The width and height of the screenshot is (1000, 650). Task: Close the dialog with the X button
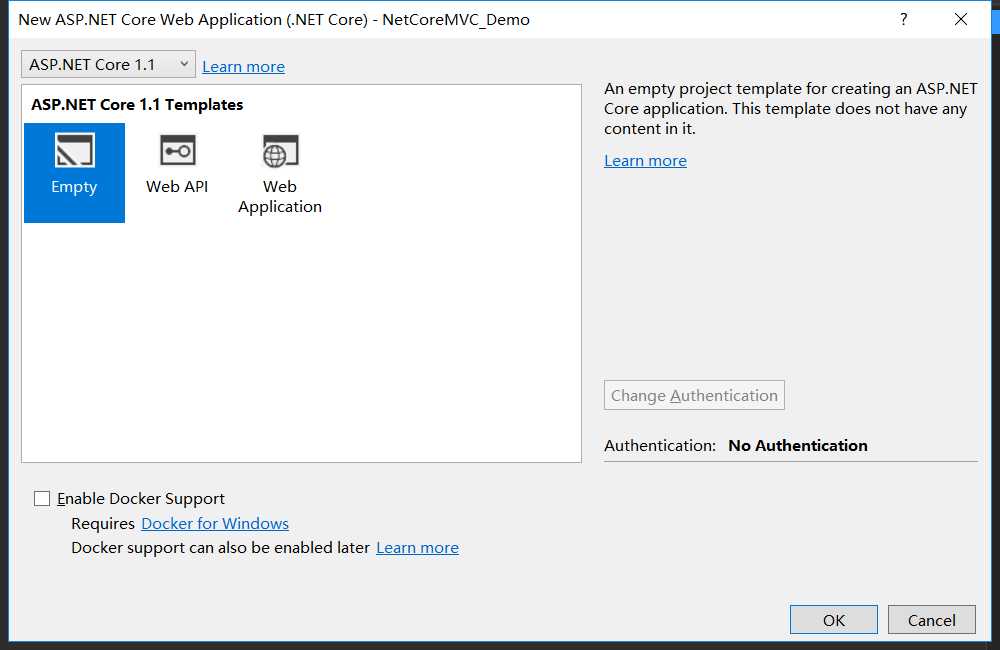pyautogui.click(x=961, y=19)
